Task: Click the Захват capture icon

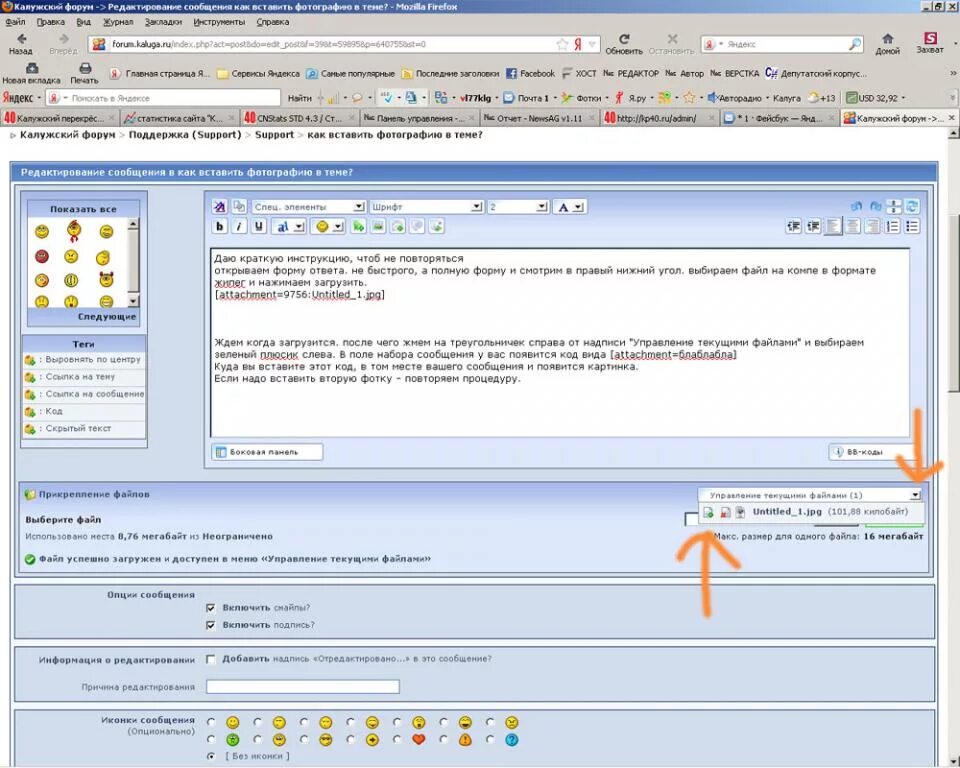Action: (930, 43)
